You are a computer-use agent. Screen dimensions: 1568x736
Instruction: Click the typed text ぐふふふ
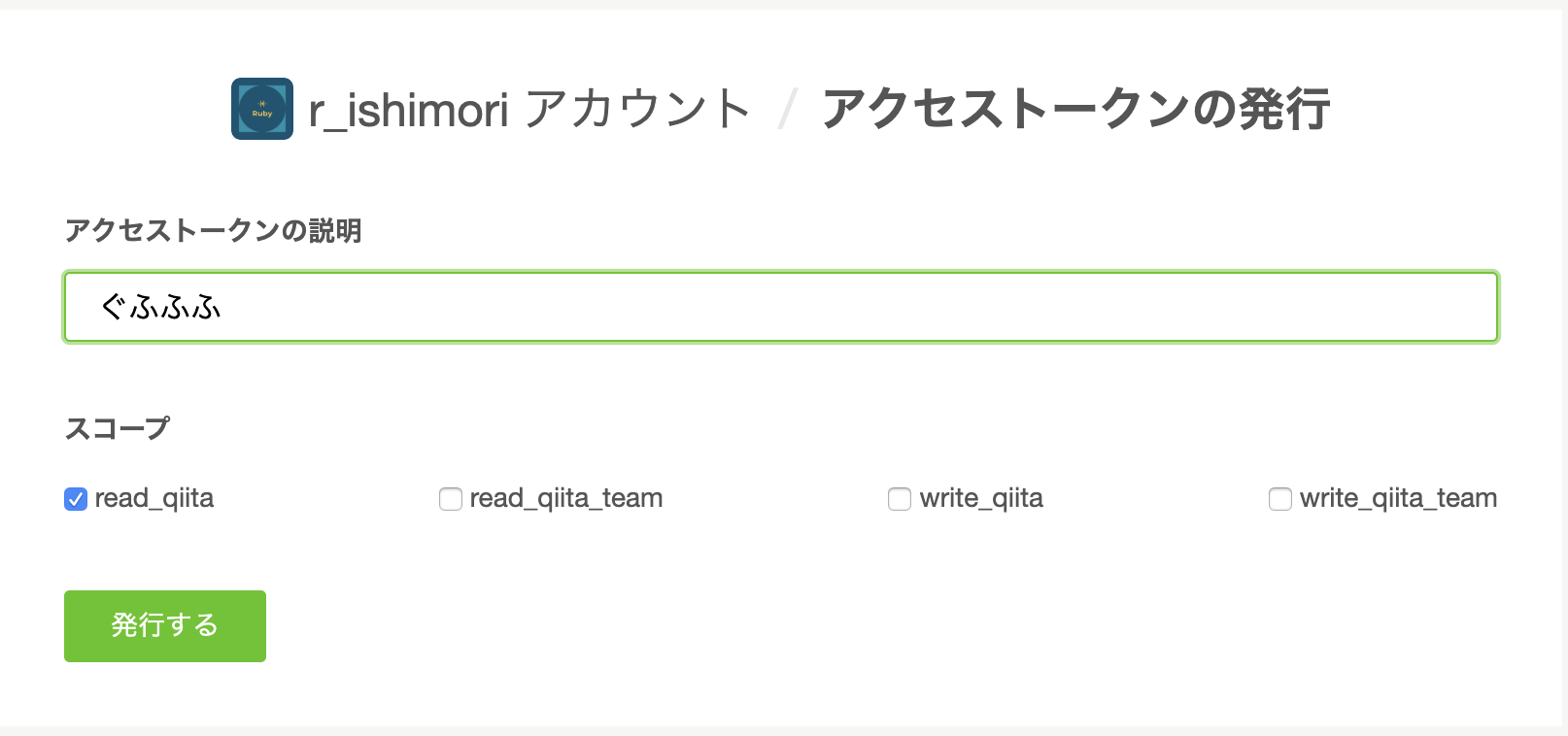[x=161, y=308]
